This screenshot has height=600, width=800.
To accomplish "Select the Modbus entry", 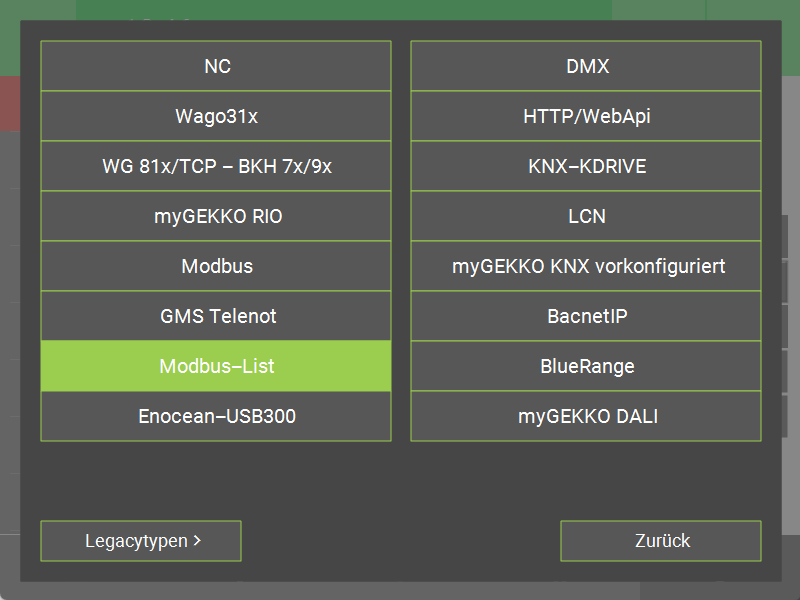I will [x=216, y=266].
